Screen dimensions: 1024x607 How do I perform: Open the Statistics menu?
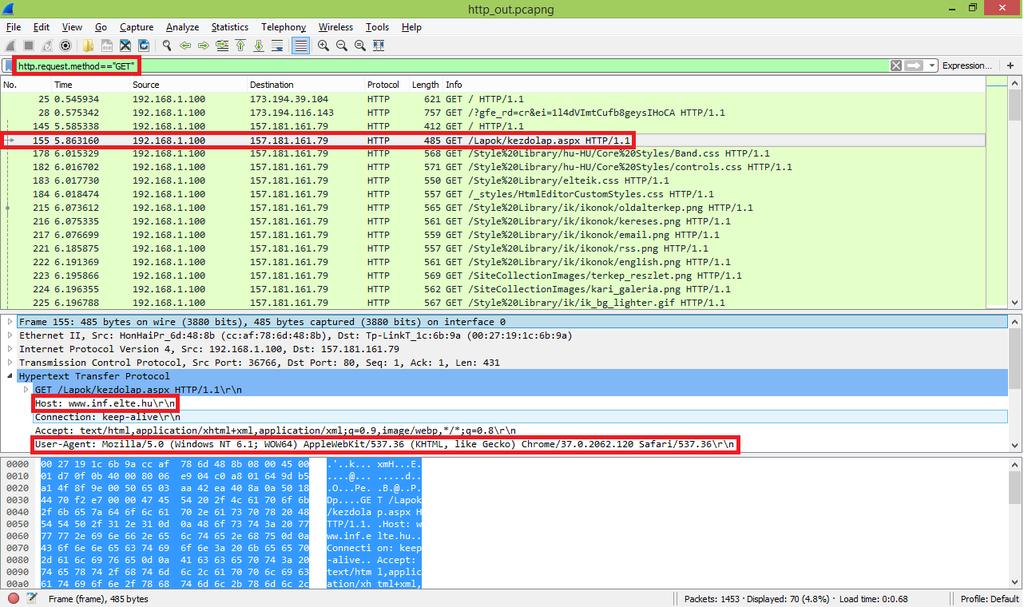point(229,27)
